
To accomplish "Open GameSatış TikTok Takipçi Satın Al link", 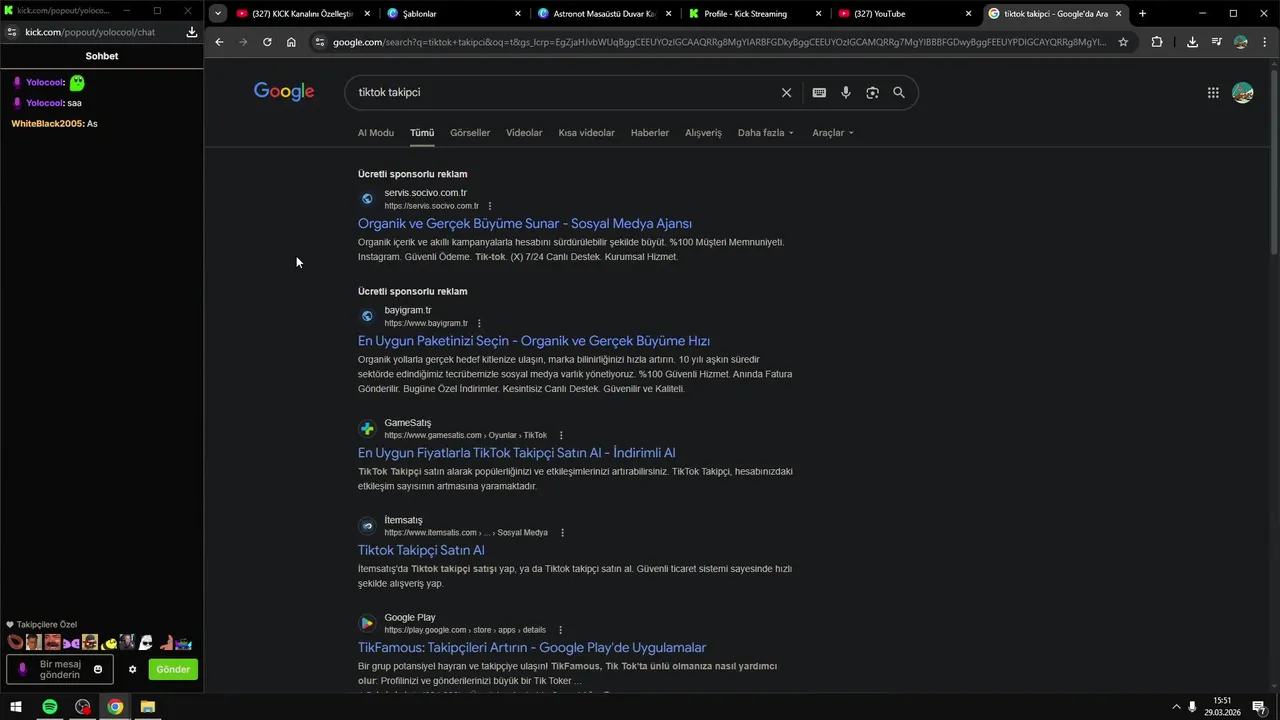I will click(517, 453).
